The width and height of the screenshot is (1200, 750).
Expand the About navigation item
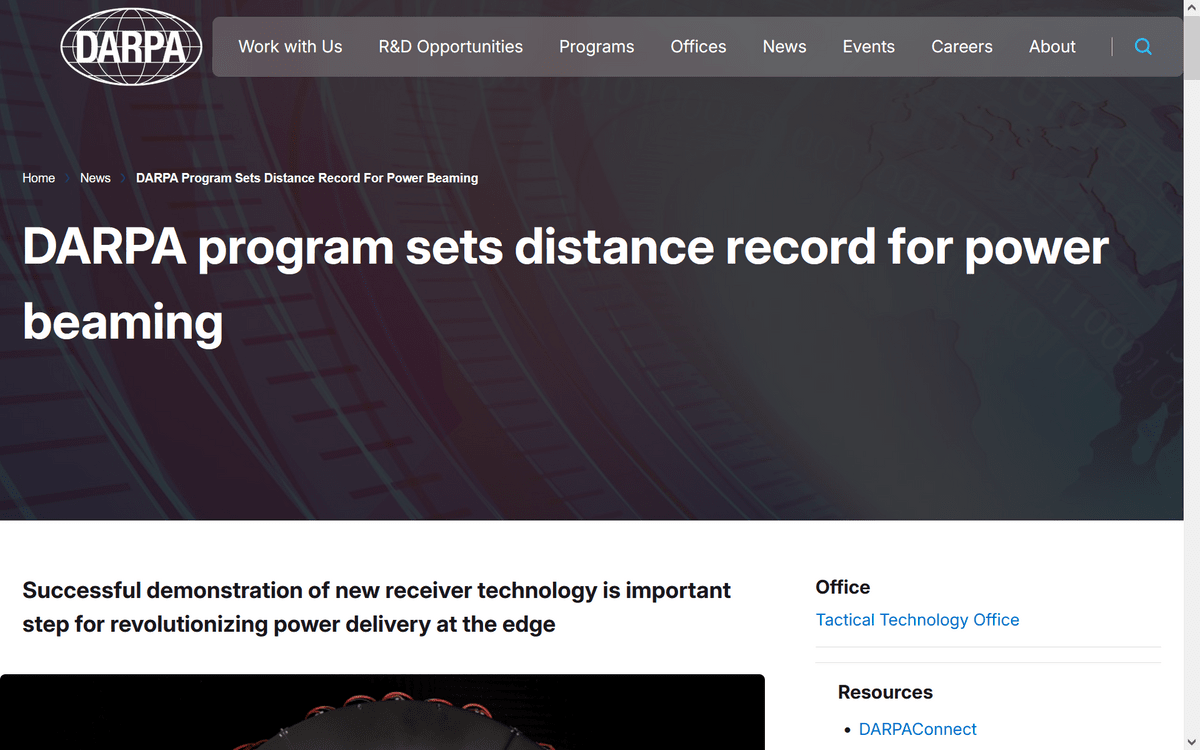click(1052, 47)
